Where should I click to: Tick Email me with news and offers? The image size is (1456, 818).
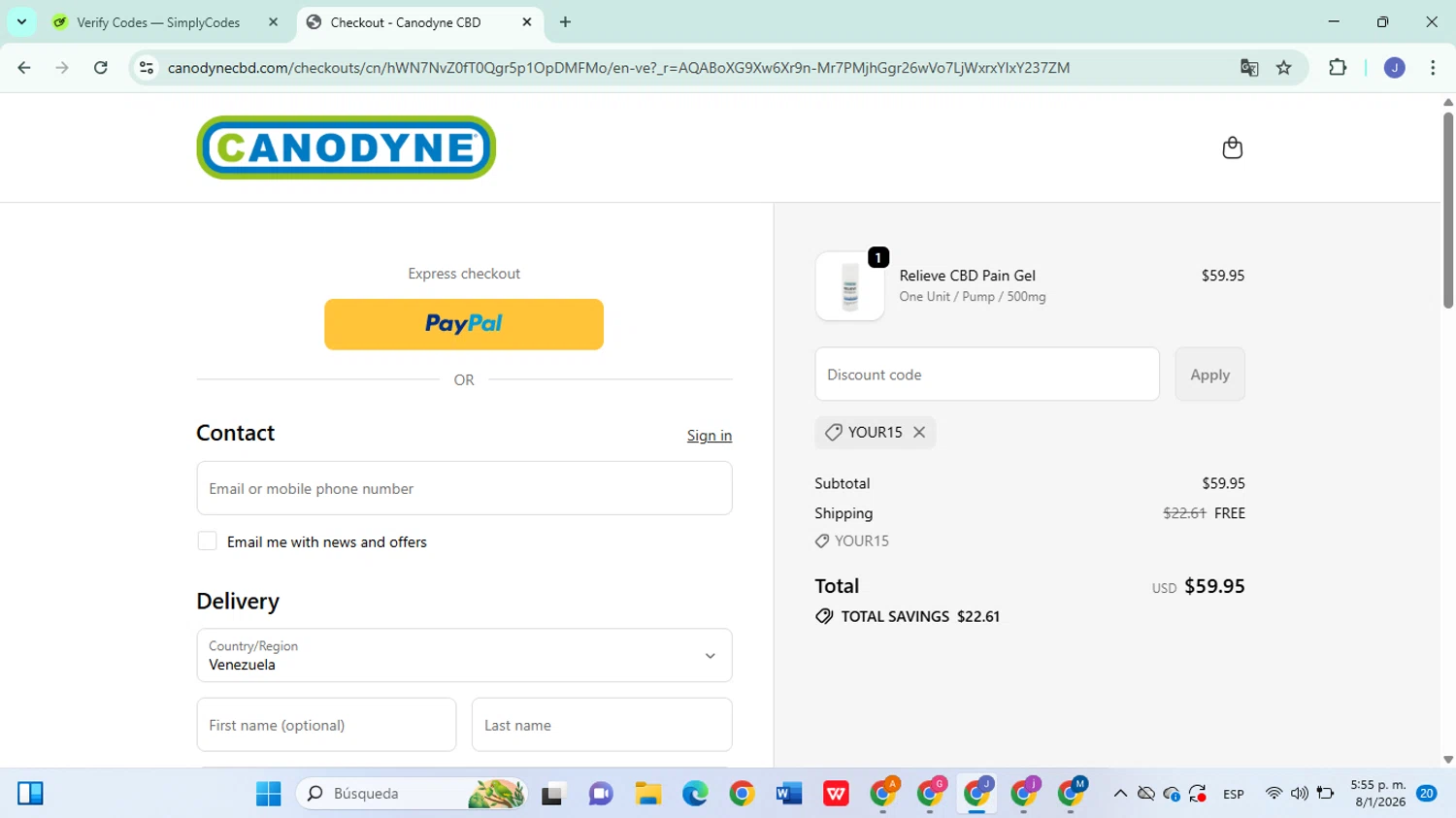click(207, 541)
